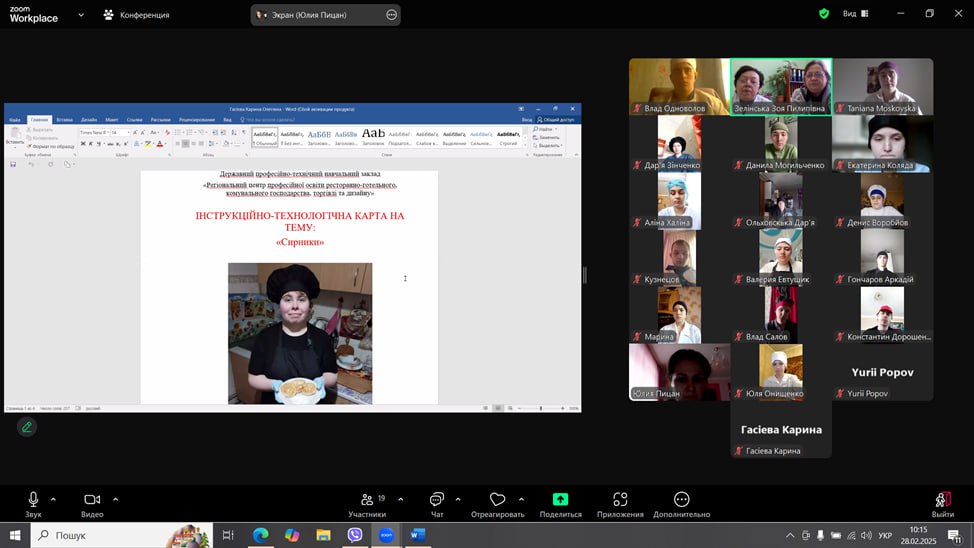Expand audio options arrow beside Звук

[x=53, y=499]
